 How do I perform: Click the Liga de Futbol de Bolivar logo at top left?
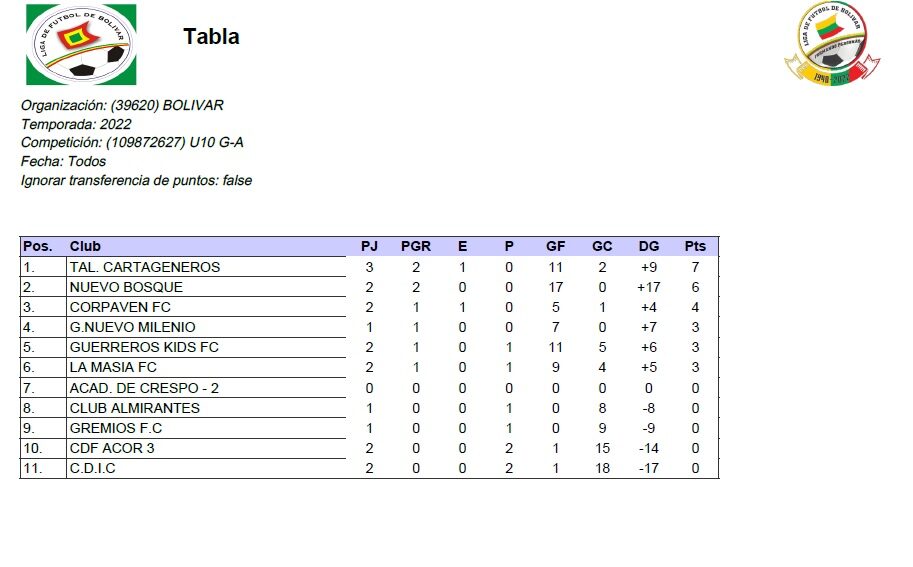[x=81, y=44]
